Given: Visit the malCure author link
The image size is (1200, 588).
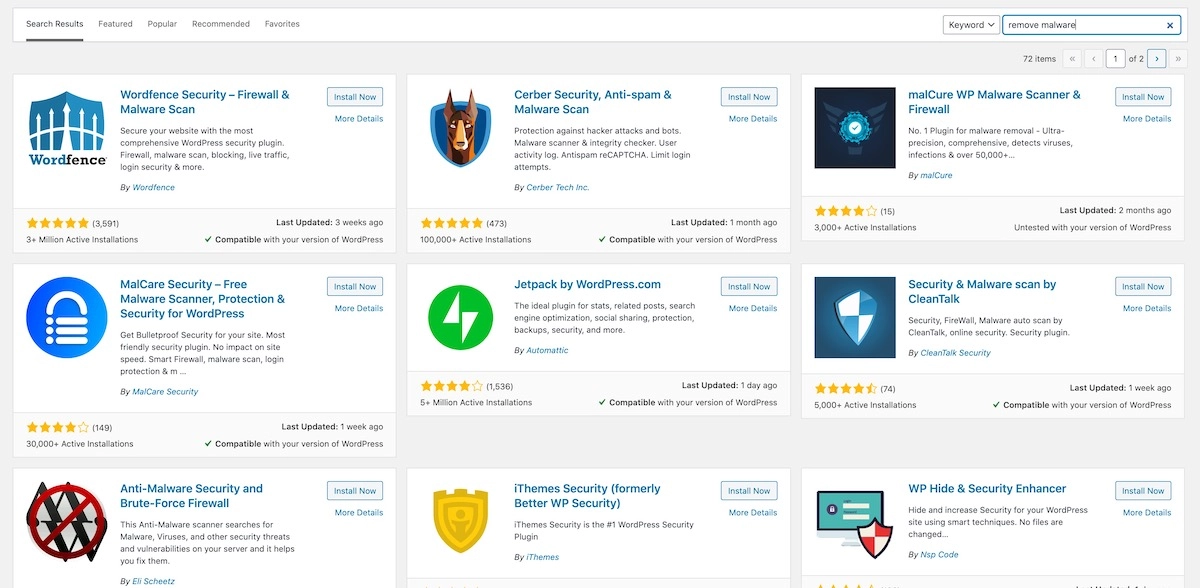Looking at the screenshot, I should [936, 176].
